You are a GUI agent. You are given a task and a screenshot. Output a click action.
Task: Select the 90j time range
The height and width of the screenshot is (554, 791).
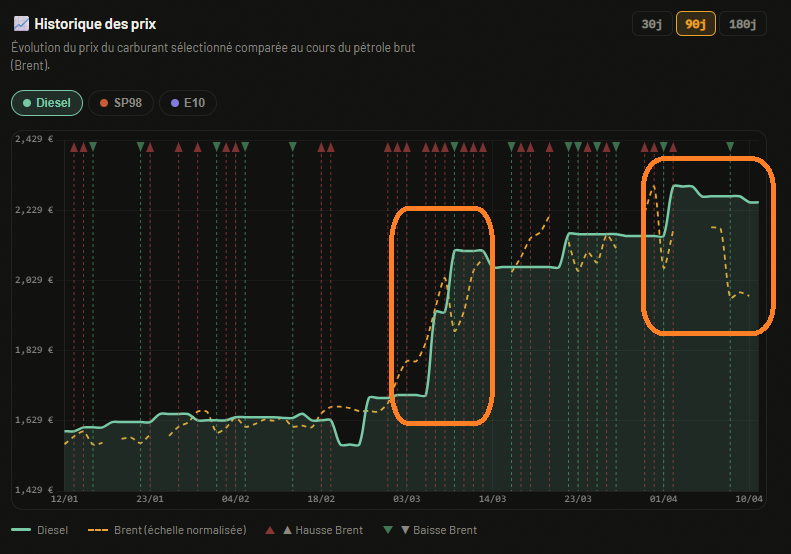tap(695, 24)
